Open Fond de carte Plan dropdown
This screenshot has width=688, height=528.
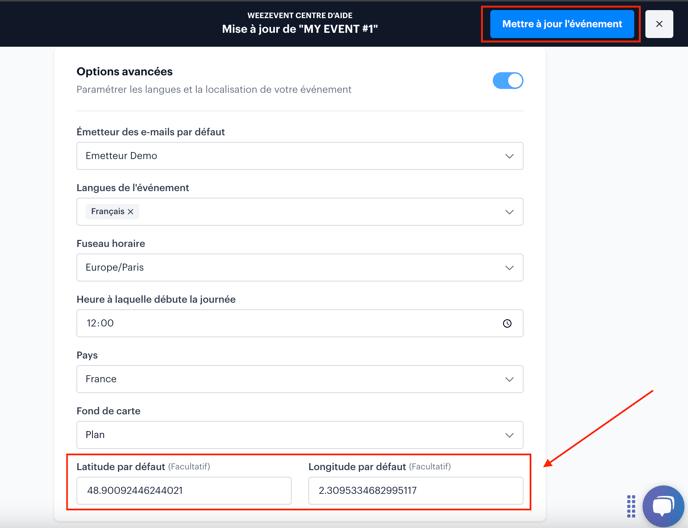coord(300,435)
